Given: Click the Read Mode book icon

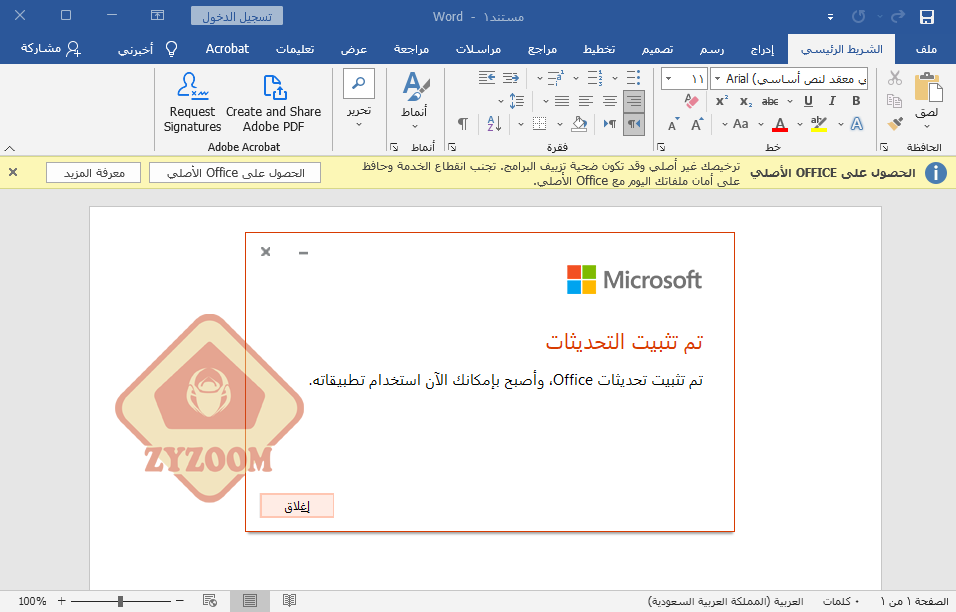Looking at the screenshot, I should pos(290,600).
